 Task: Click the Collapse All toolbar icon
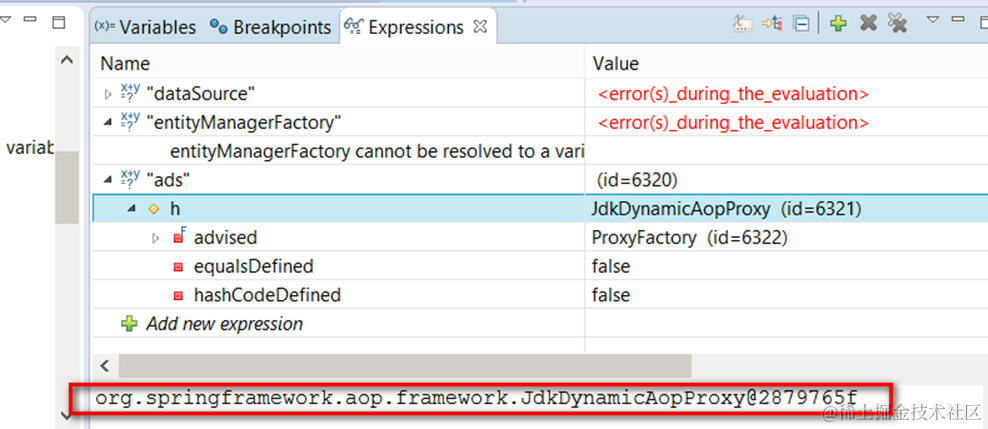801,24
